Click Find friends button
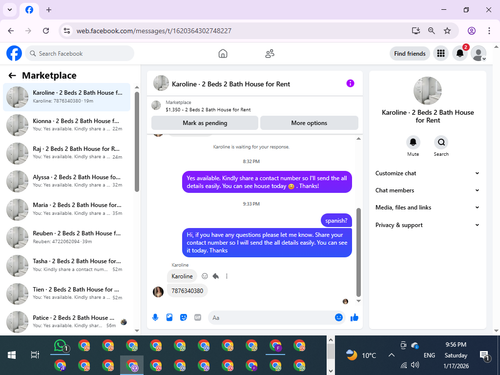Image resolution: width=500 pixels, height=375 pixels. [410, 53]
